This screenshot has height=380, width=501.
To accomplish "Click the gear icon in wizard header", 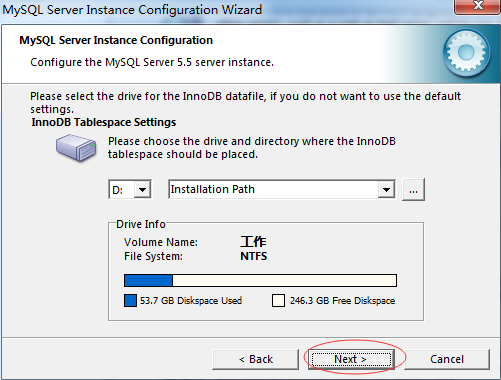I will (x=467, y=52).
